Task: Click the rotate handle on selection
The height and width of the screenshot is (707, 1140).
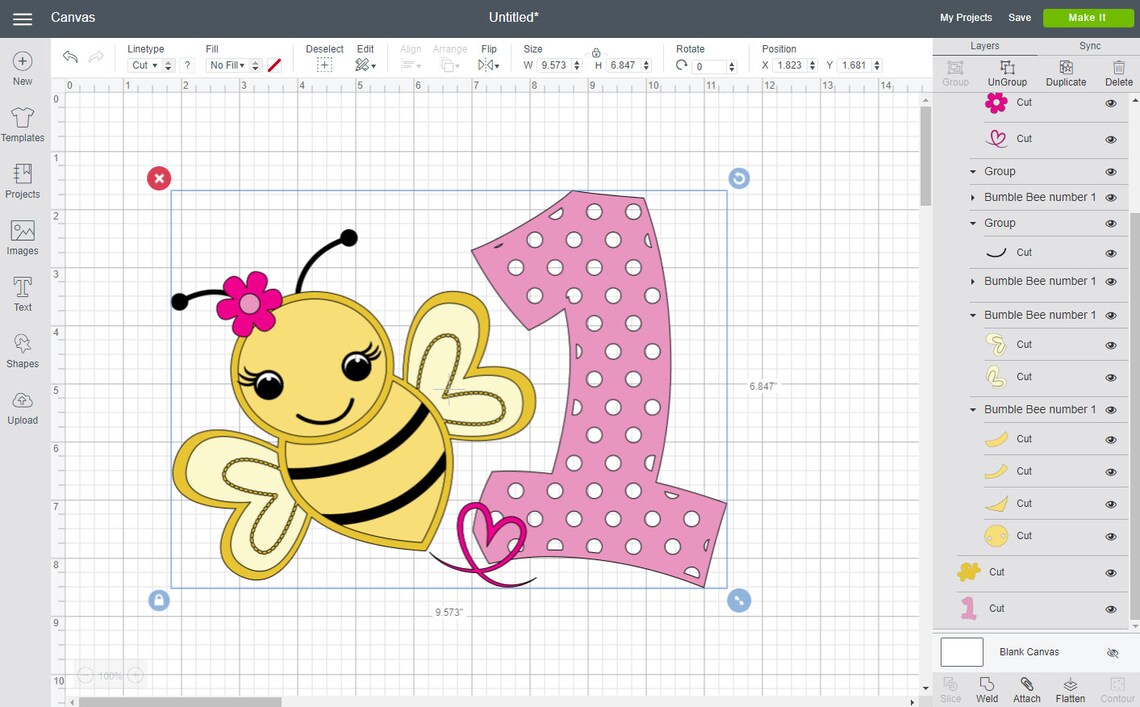Action: point(739,178)
